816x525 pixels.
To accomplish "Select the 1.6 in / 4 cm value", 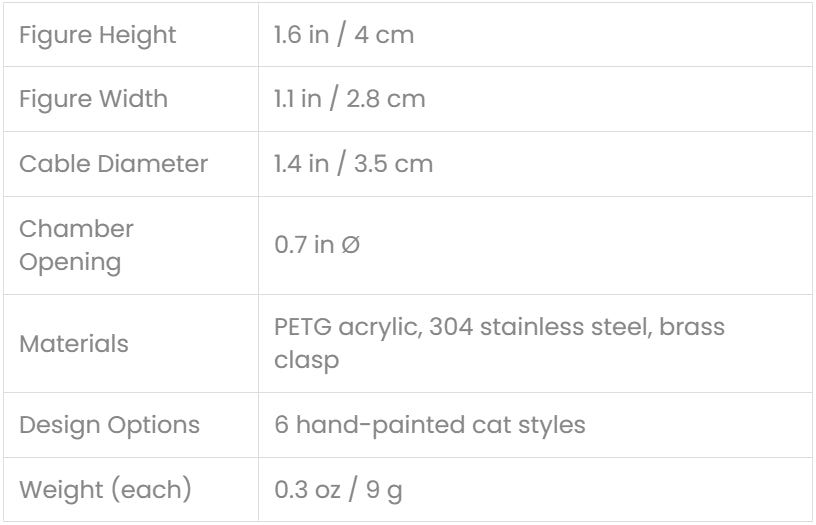I will (x=344, y=35).
